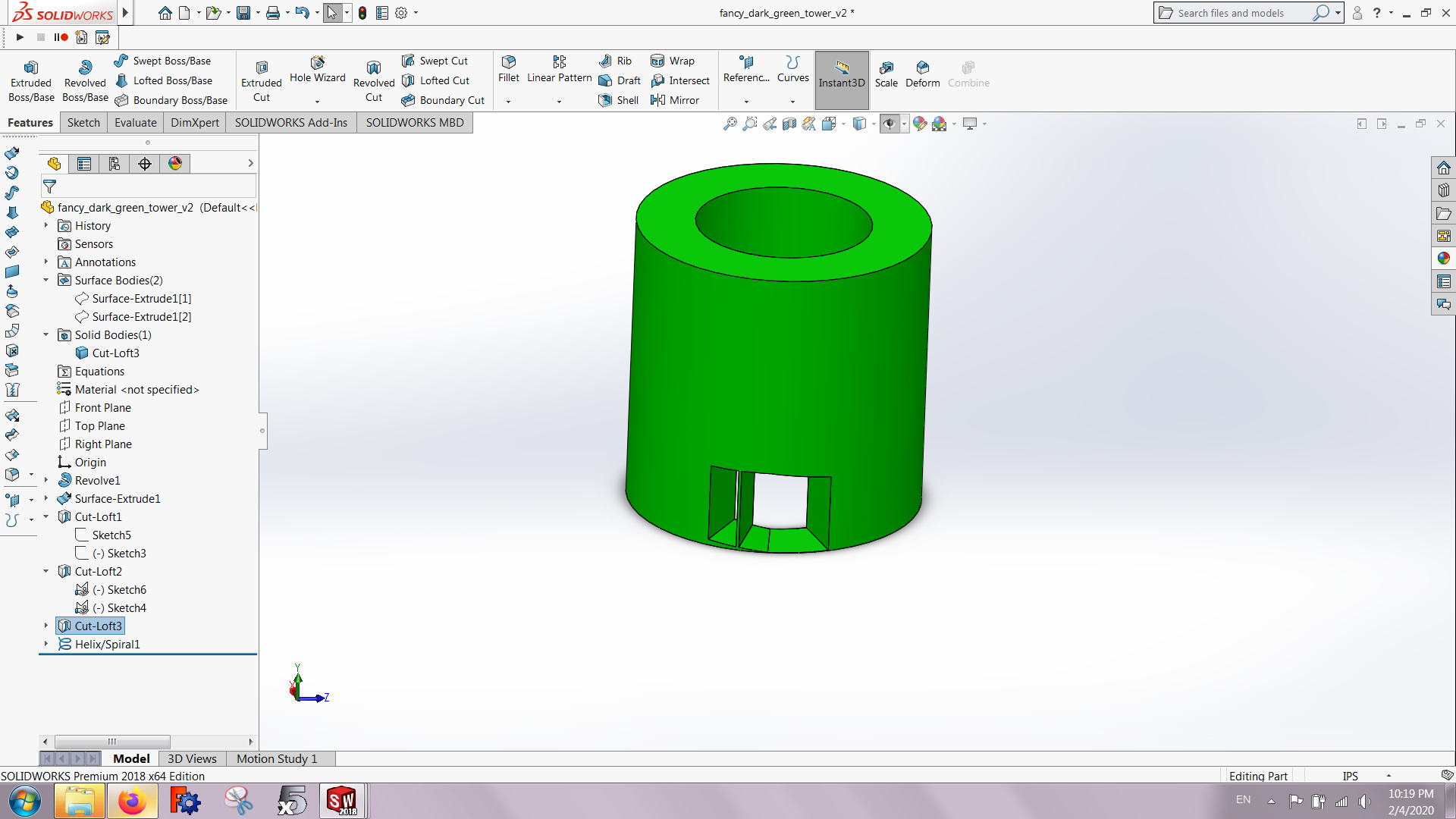This screenshot has height=819, width=1456.
Task: Select the Evaluate tab in ribbon
Action: click(134, 122)
